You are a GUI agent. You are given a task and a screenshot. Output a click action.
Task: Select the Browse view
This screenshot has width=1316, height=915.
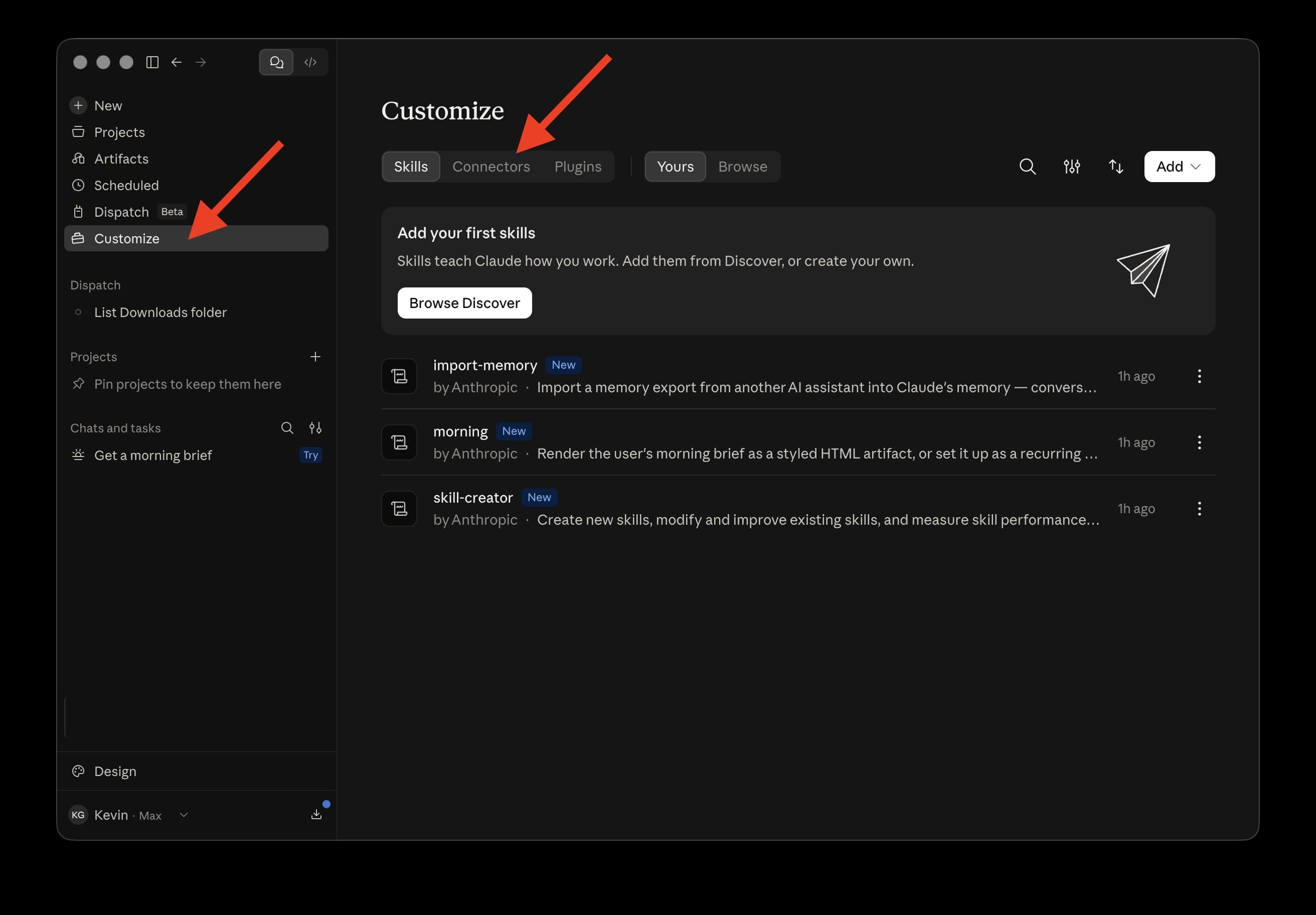coord(743,166)
